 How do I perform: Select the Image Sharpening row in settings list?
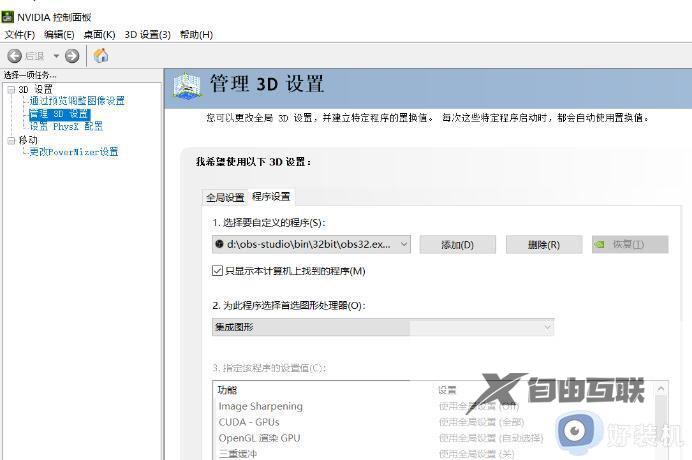(x=260, y=406)
